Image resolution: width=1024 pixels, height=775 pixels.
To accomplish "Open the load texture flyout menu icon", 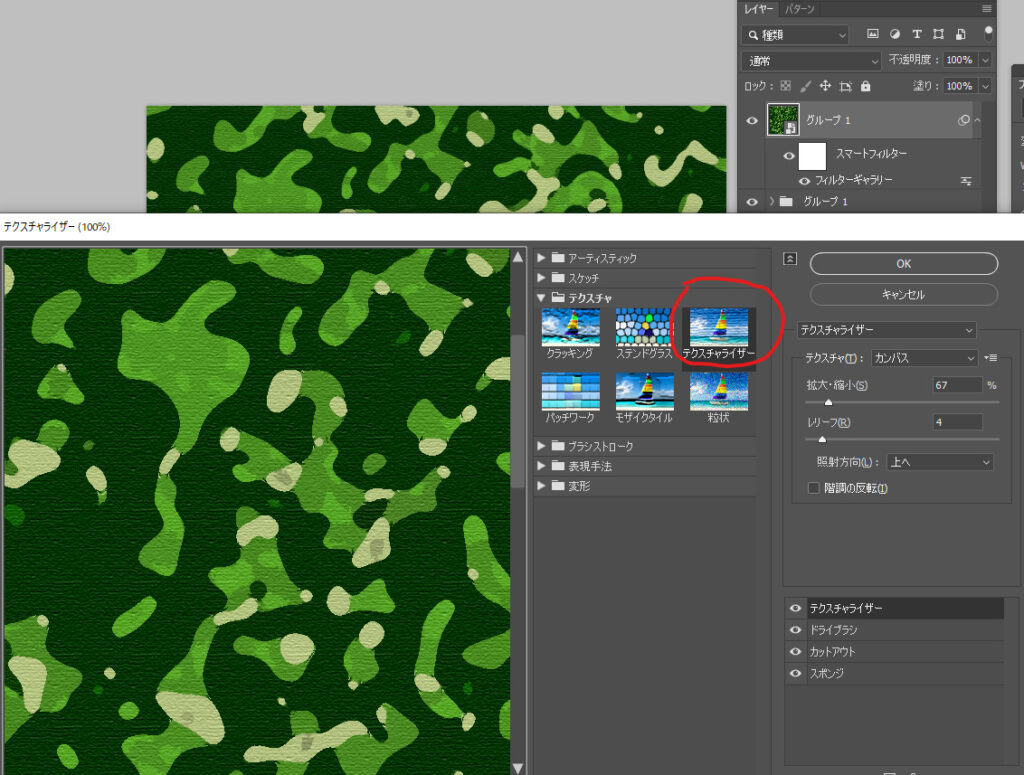I will pos(991,358).
